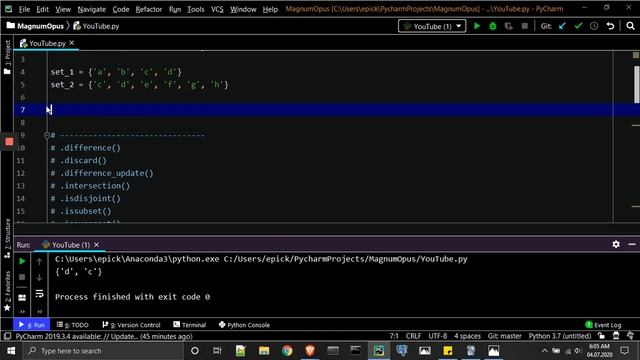Image resolution: width=640 pixels, height=360 pixels.
Task: Click on line 4 set_1 code
Action: click(x=116, y=72)
